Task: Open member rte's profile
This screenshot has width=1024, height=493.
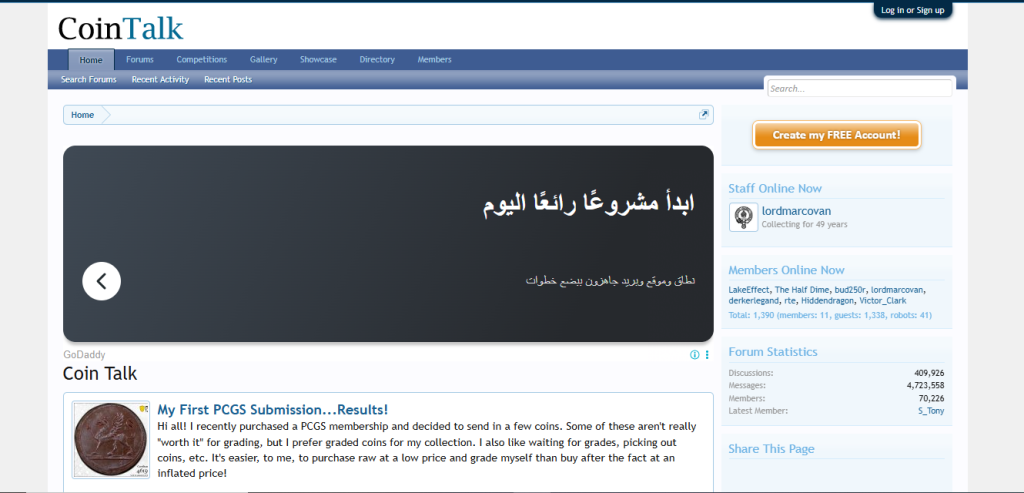Action: (x=791, y=301)
